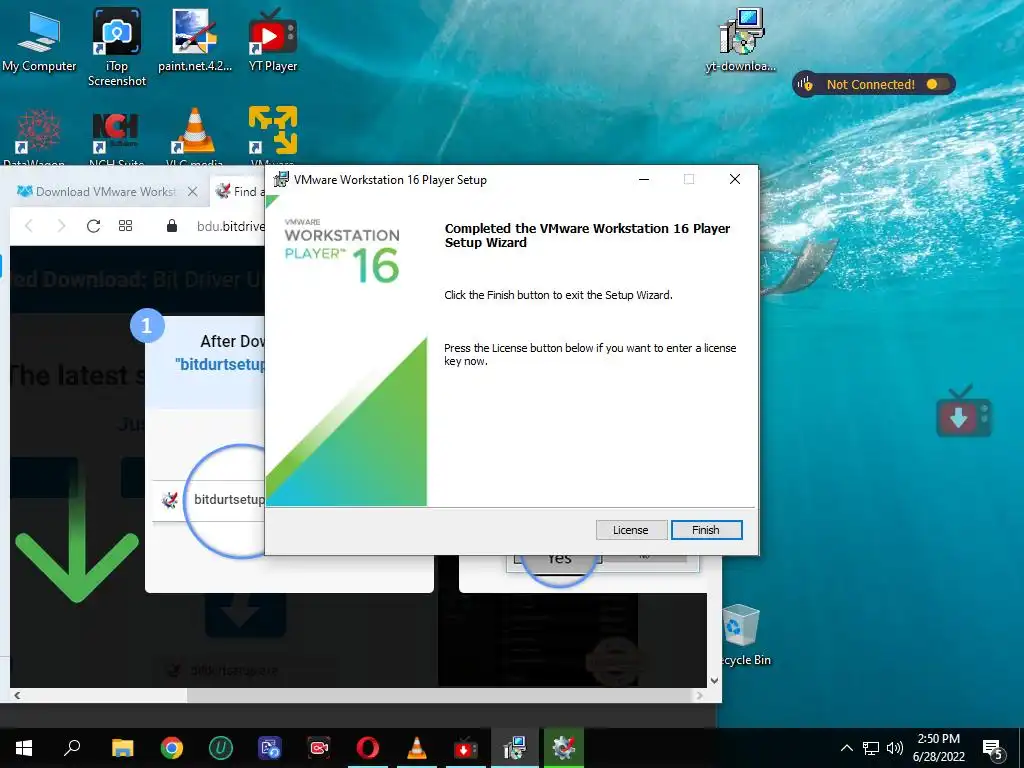
Task: Click the Finish button in setup wizard
Action: [706, 530]
